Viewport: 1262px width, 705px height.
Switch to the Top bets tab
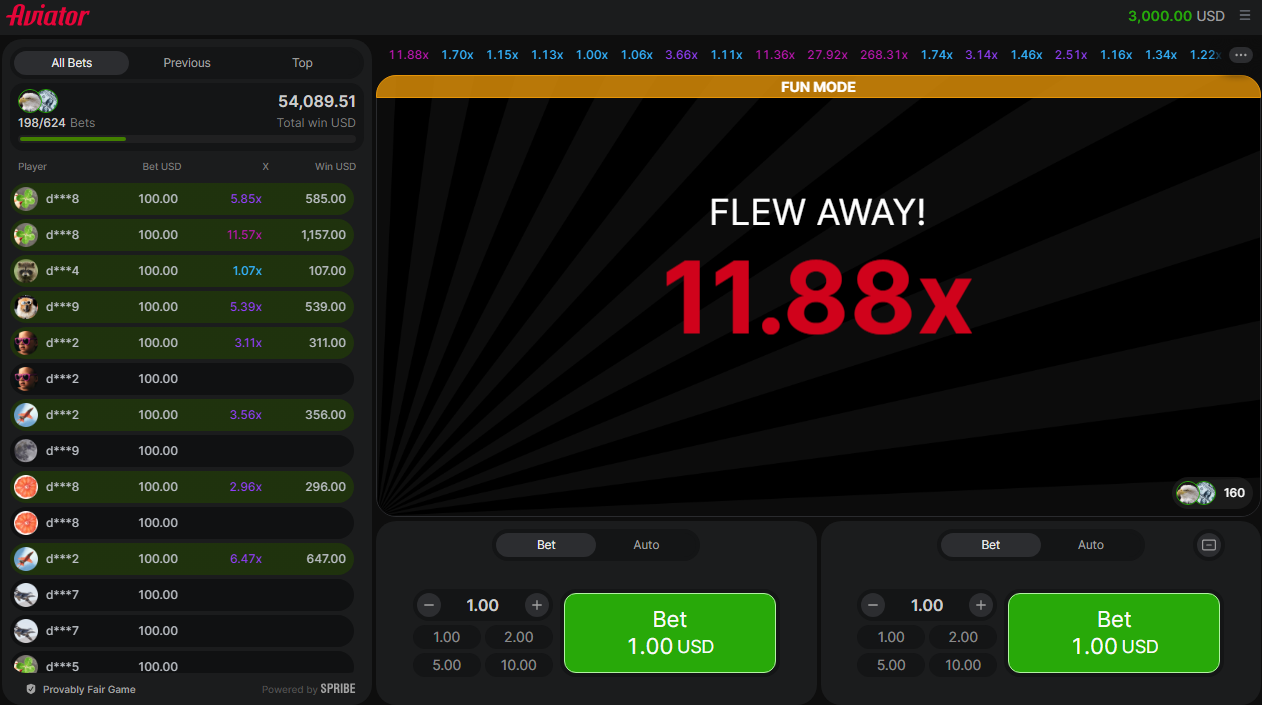[x=302, y=62]
